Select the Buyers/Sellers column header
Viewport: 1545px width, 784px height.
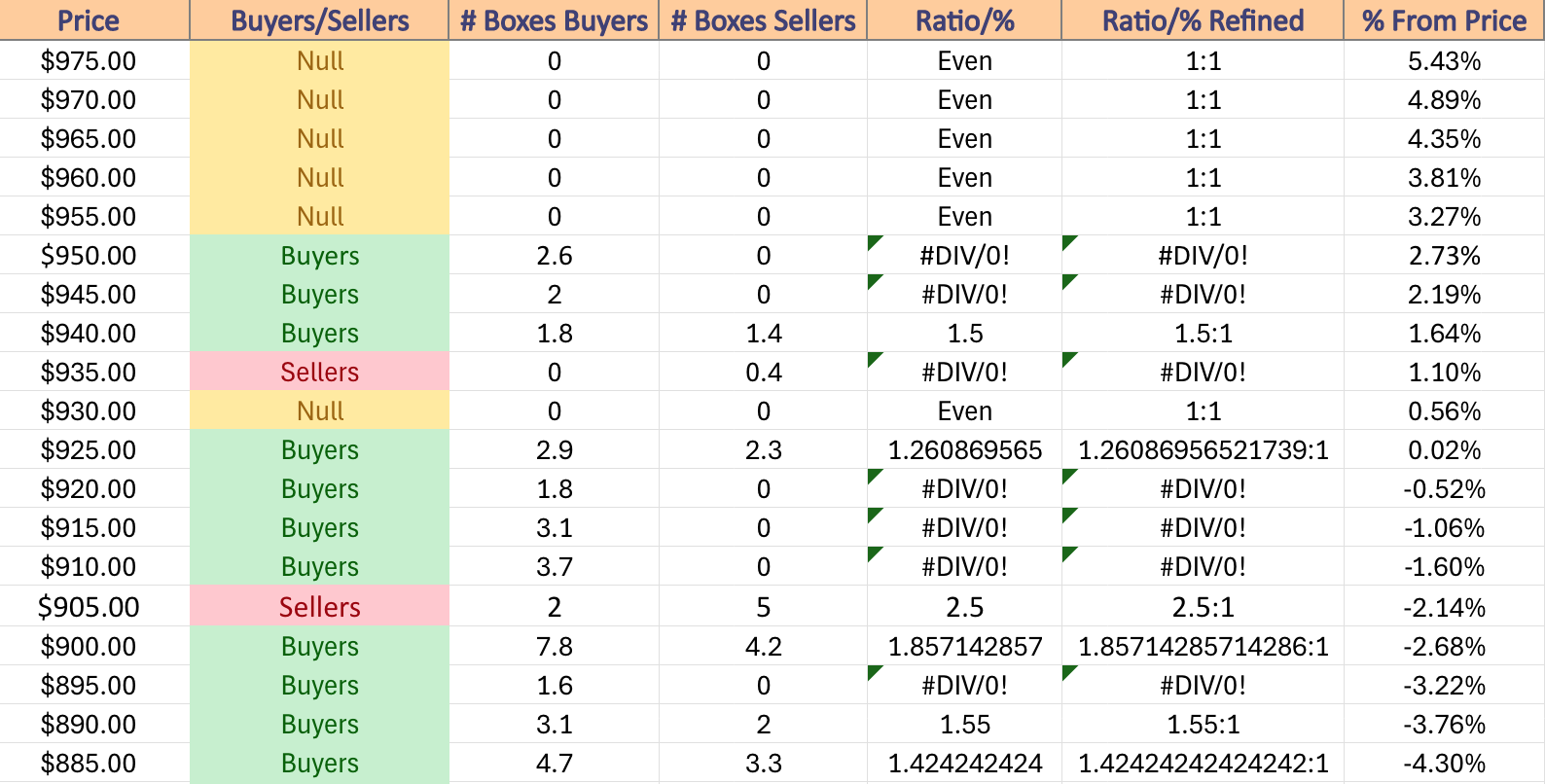(x=319, y=20)
